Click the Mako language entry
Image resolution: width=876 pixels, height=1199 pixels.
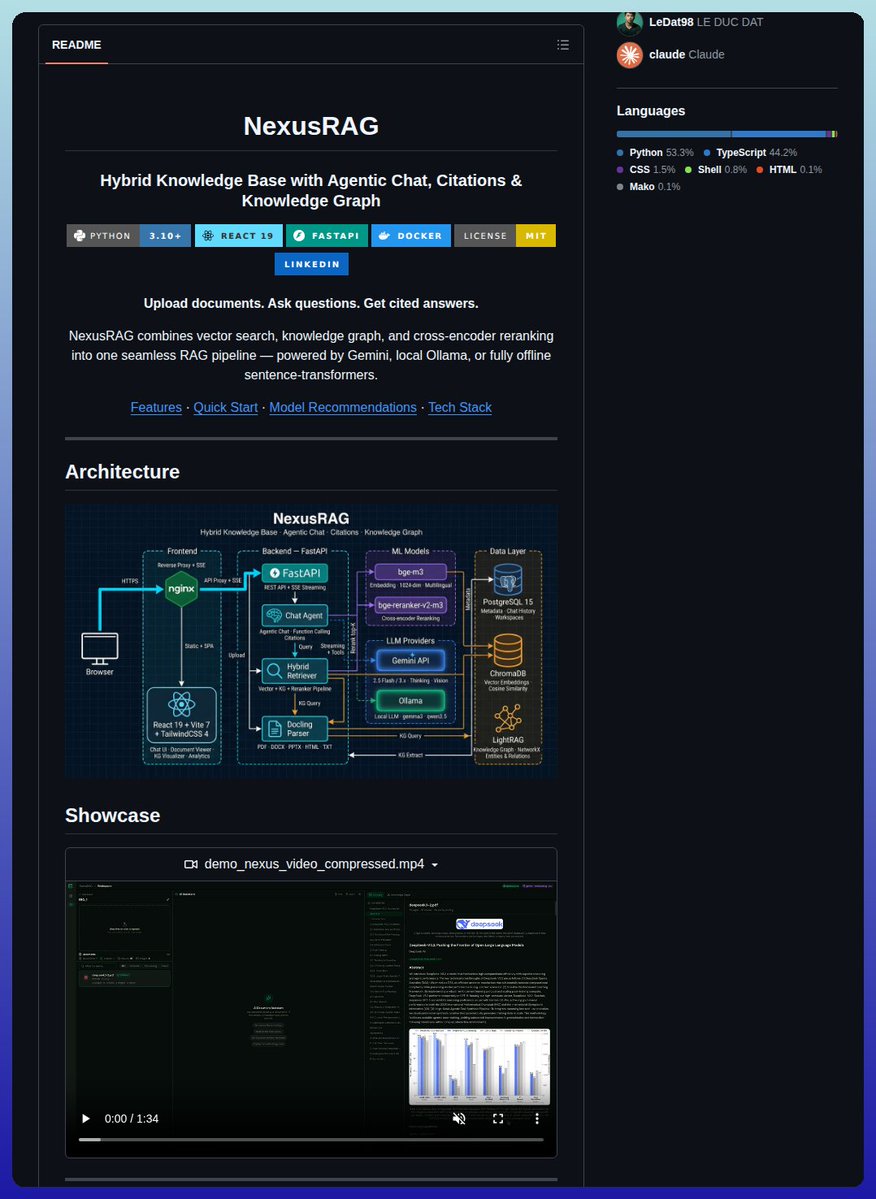648,187
